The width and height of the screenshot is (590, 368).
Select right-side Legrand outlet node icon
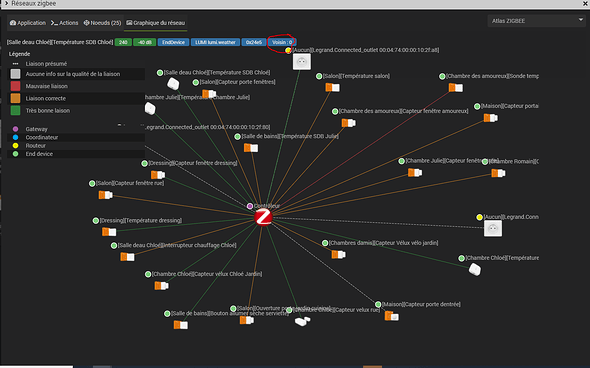pos(493,228)
